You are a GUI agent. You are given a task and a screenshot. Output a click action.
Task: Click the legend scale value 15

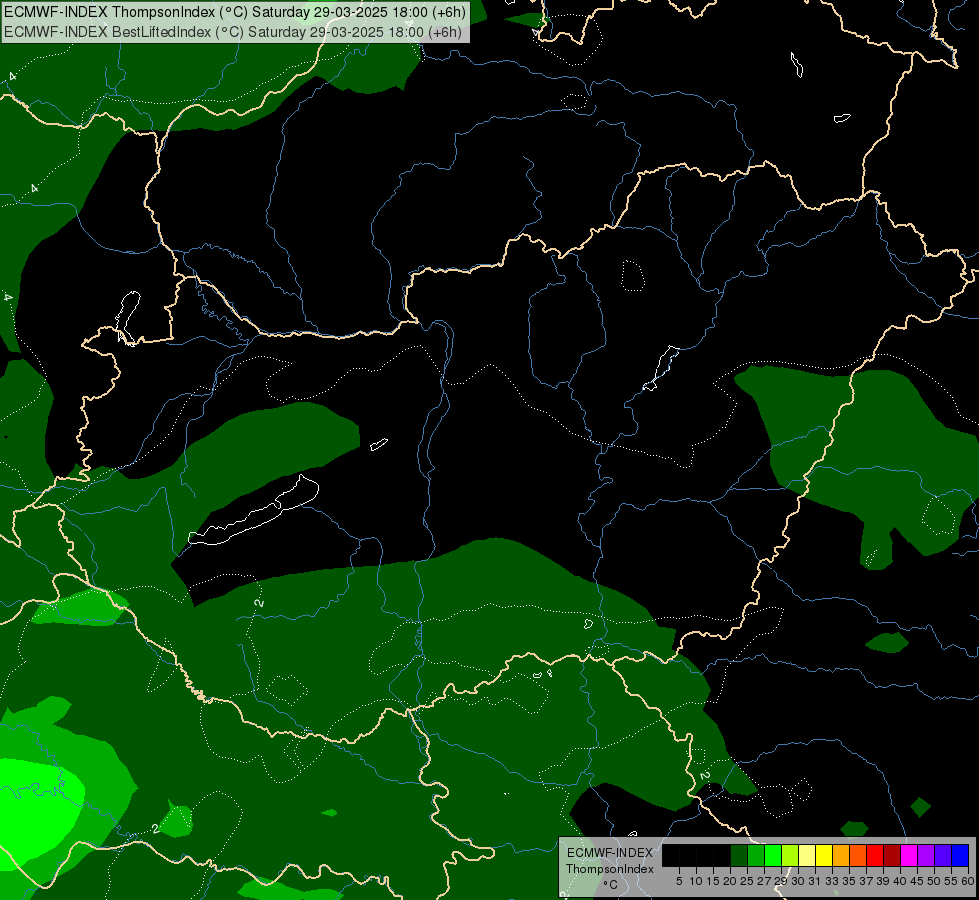713,881
